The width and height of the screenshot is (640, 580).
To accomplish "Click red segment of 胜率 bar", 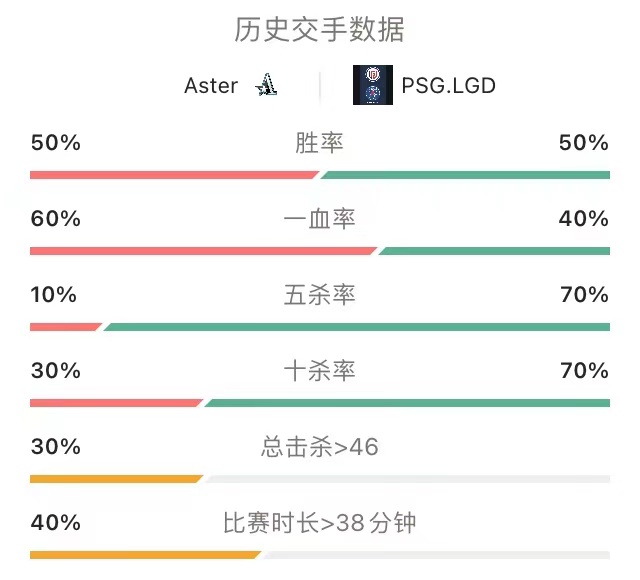I will click(x=174, y=175).
